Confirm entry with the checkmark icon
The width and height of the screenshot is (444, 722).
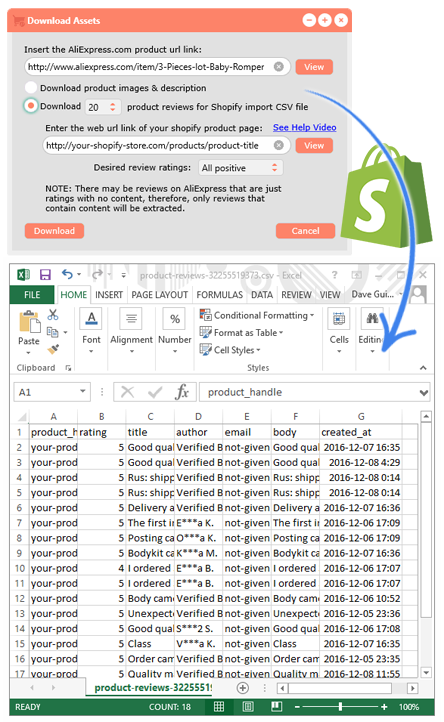pyautogui.click(x=155, y=392)
